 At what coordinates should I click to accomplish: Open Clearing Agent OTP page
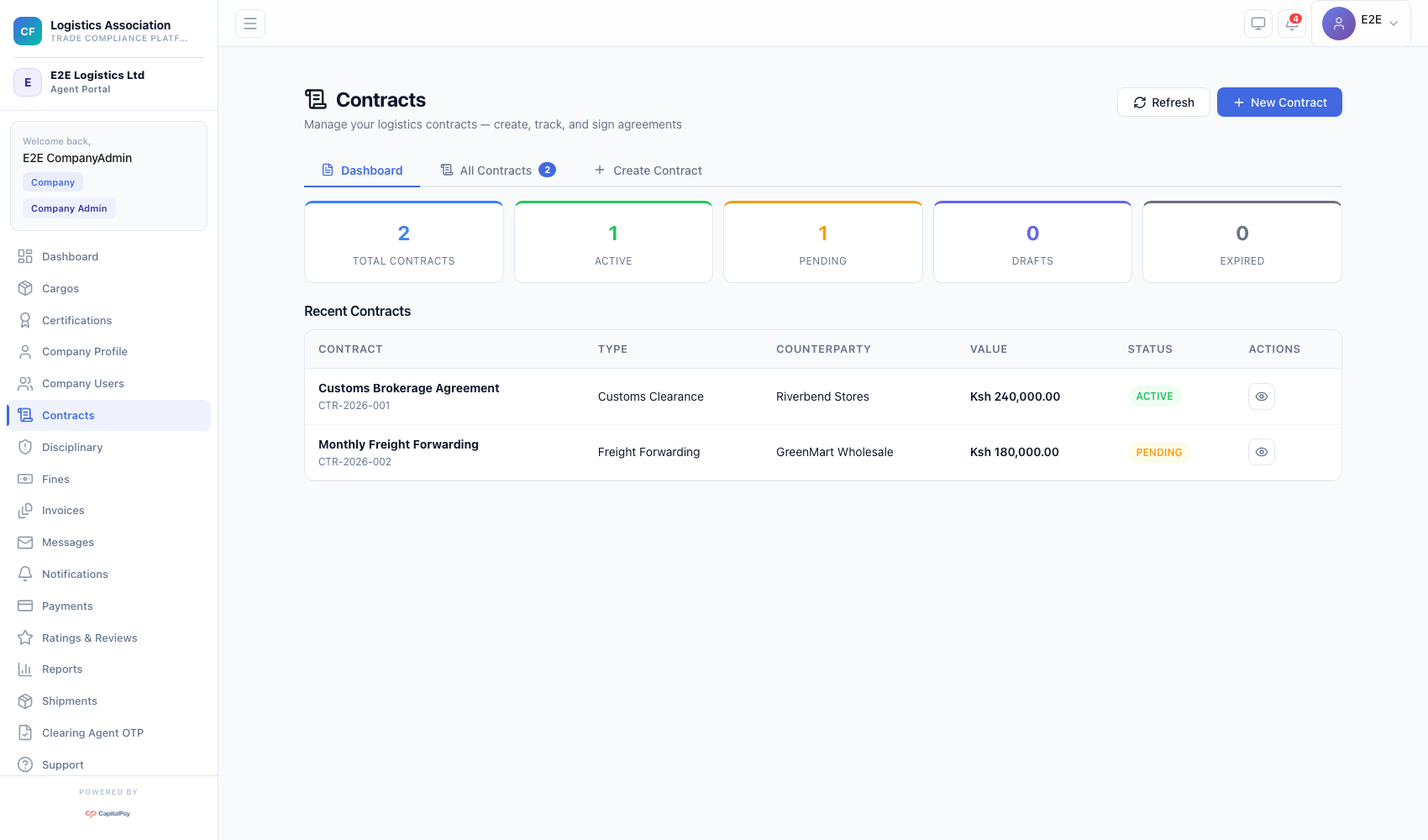92,732
